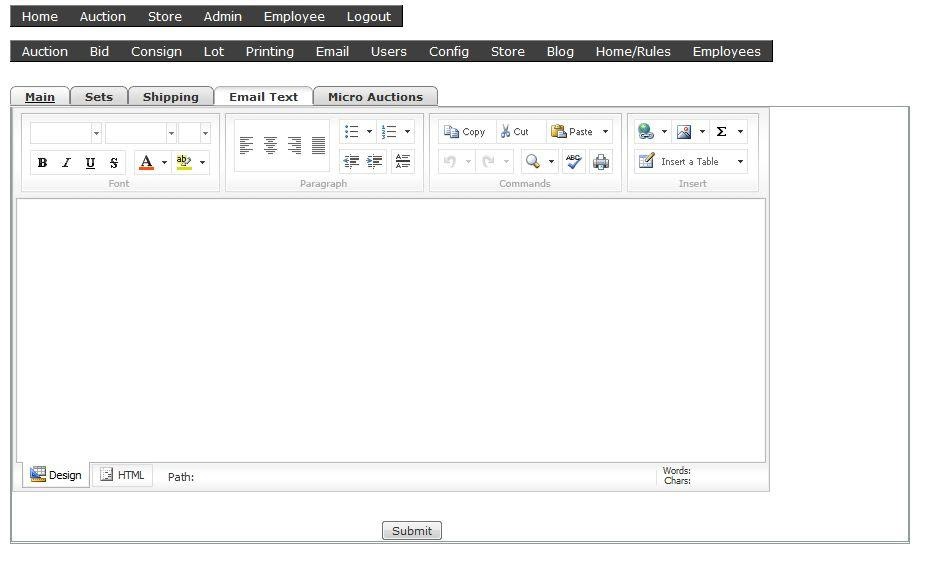Insert a hyperlink with the globe icon
Viewport: 928px width, 568px height.
click(x=646, y=131)
